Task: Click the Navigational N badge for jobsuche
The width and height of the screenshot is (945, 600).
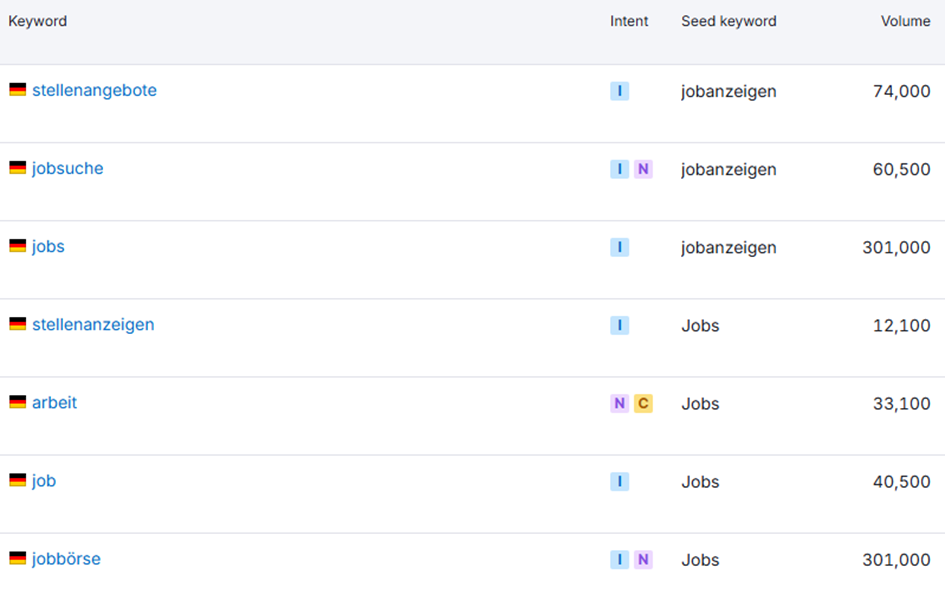Action: 643,169
